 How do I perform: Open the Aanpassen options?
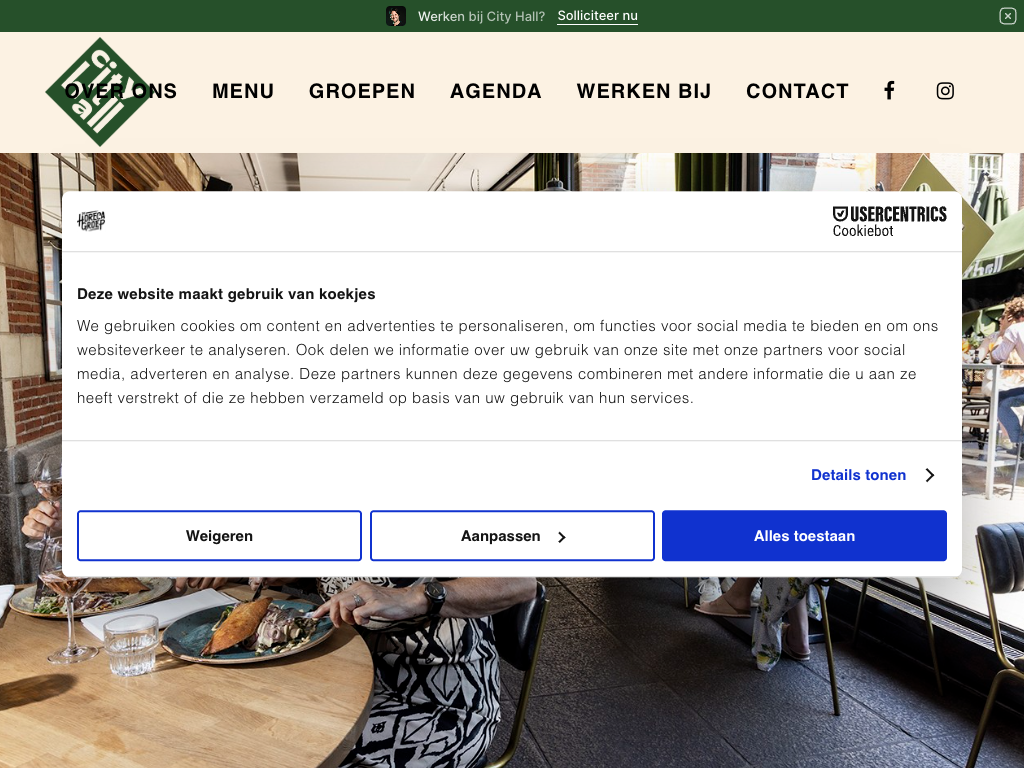coord(512,536)
